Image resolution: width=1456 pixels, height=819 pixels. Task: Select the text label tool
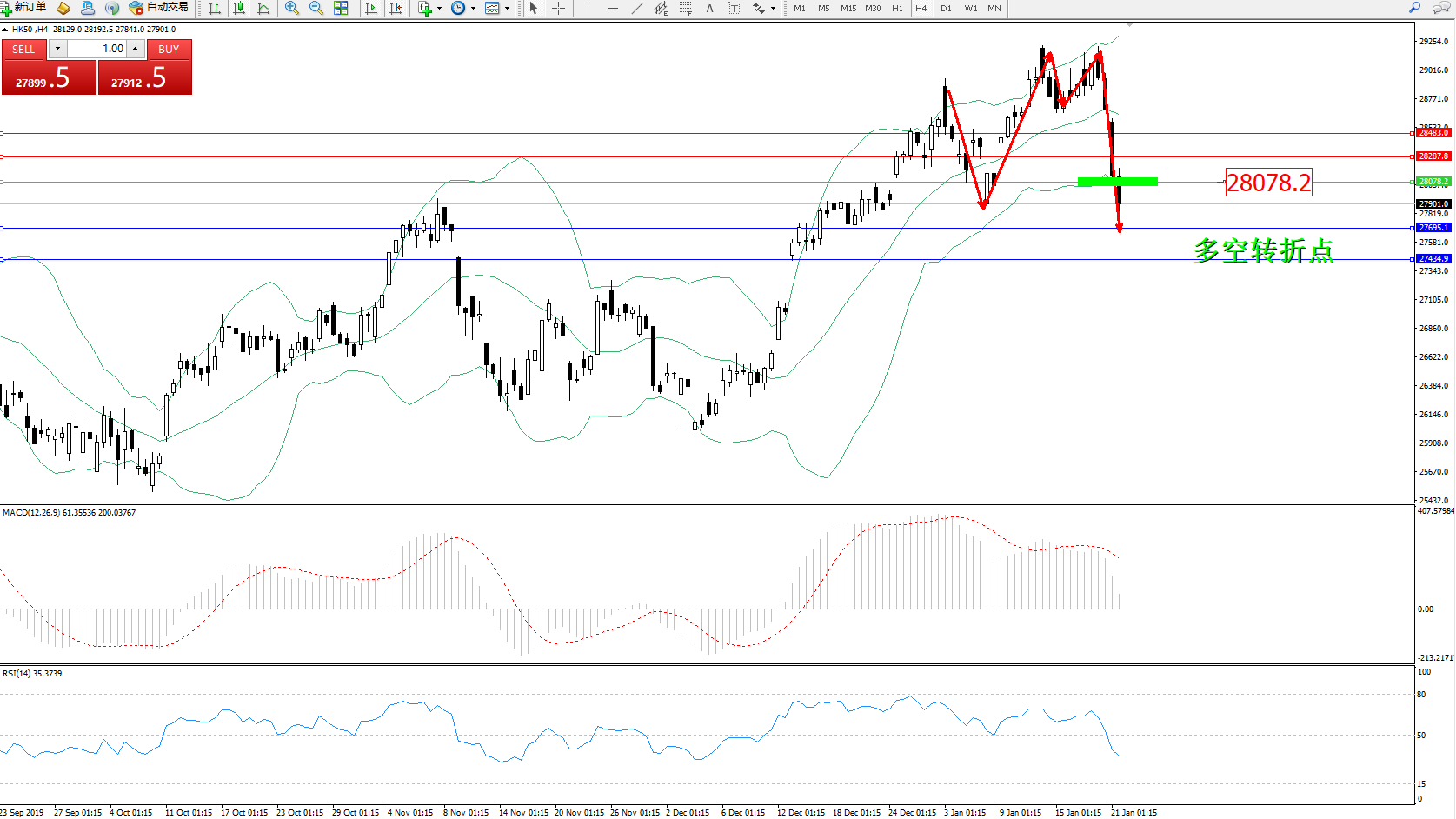click(709, 8)
